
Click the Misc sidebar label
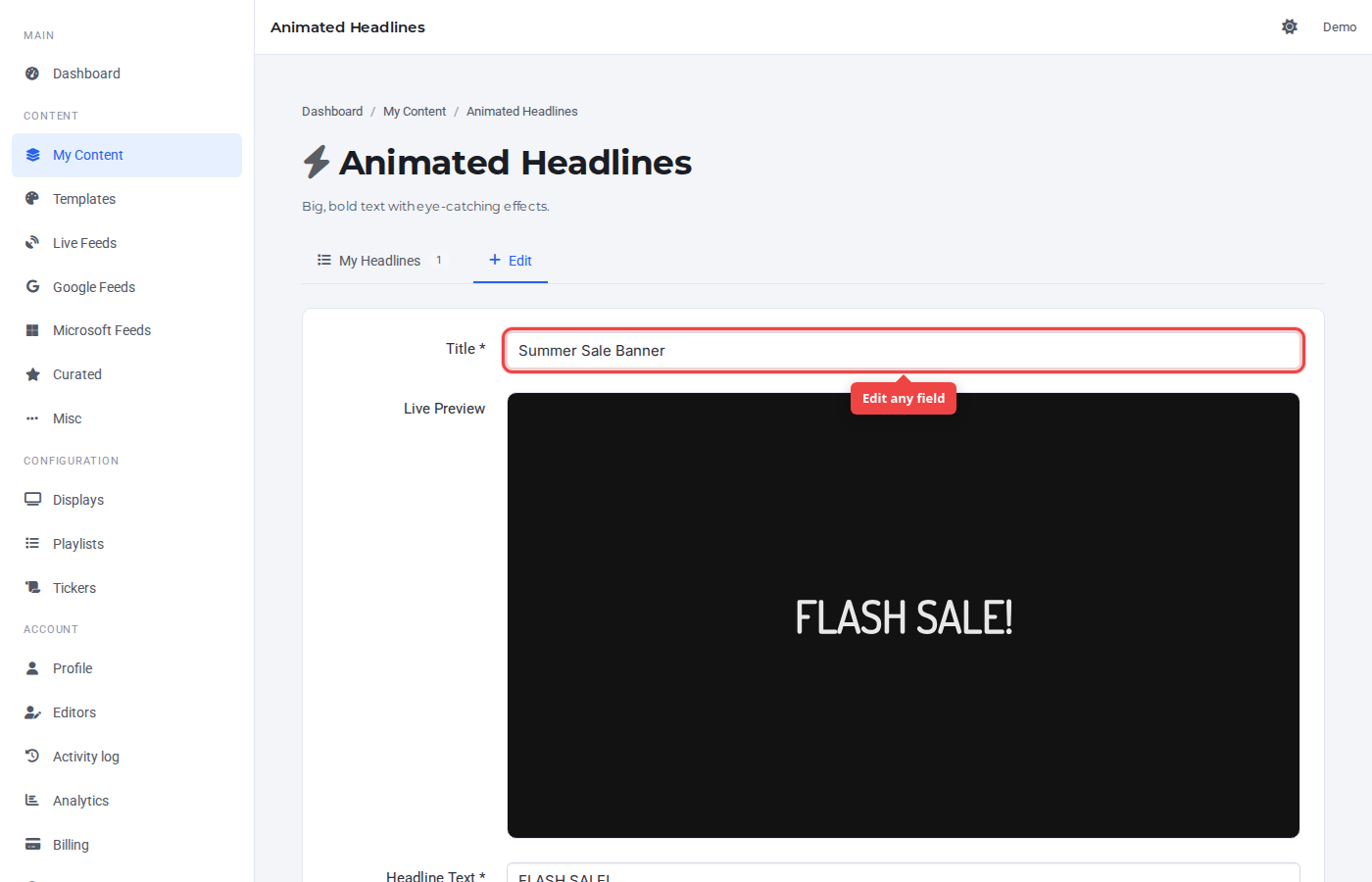point(68,418)
